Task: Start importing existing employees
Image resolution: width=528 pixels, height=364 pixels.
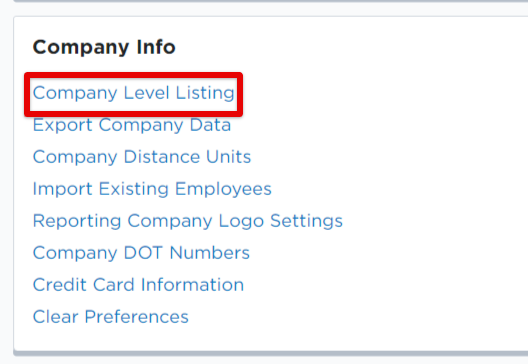Action: [x=152, y=189]
